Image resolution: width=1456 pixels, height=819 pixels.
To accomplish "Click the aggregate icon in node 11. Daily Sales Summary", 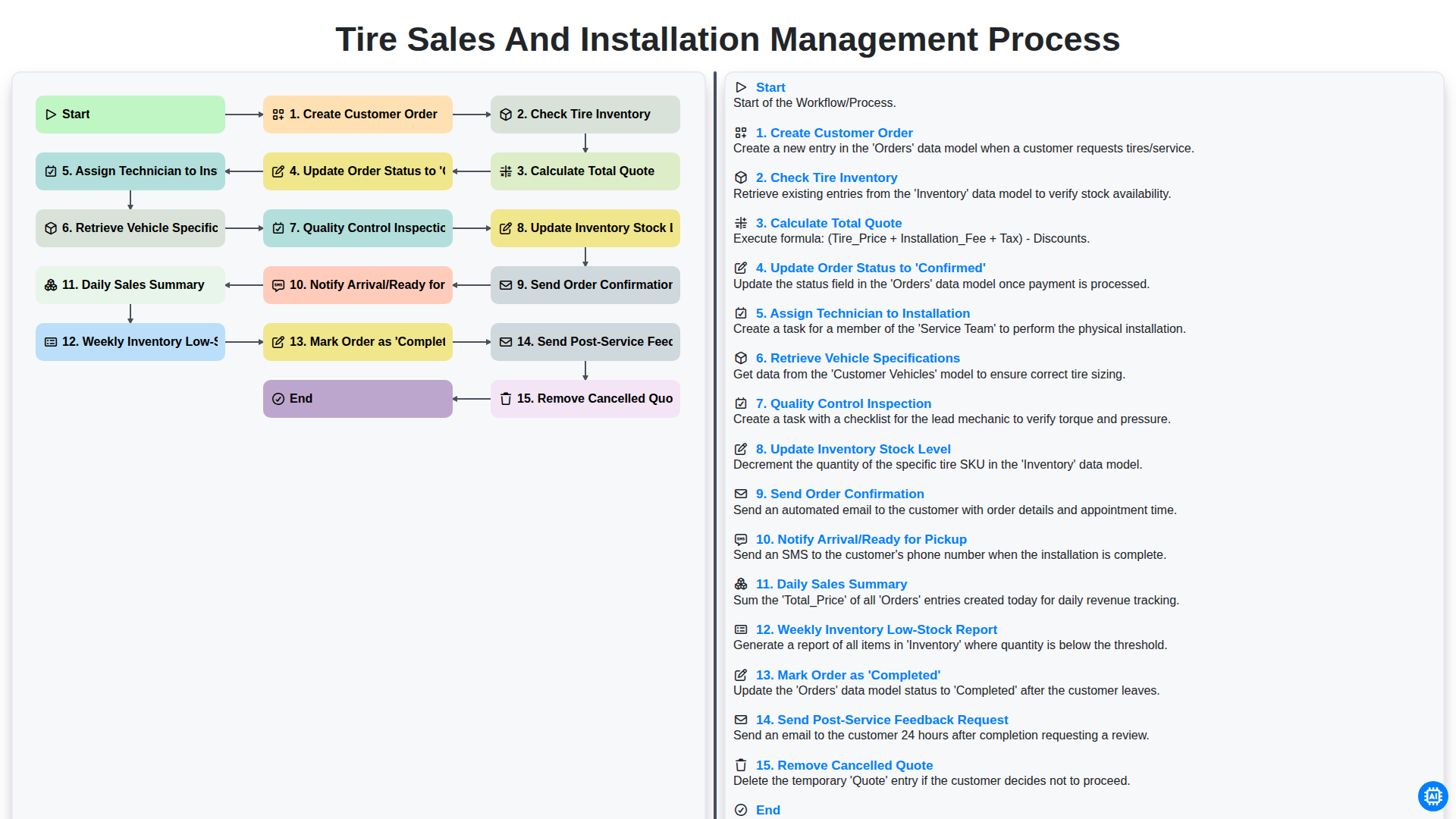I will tap(51, 285).
